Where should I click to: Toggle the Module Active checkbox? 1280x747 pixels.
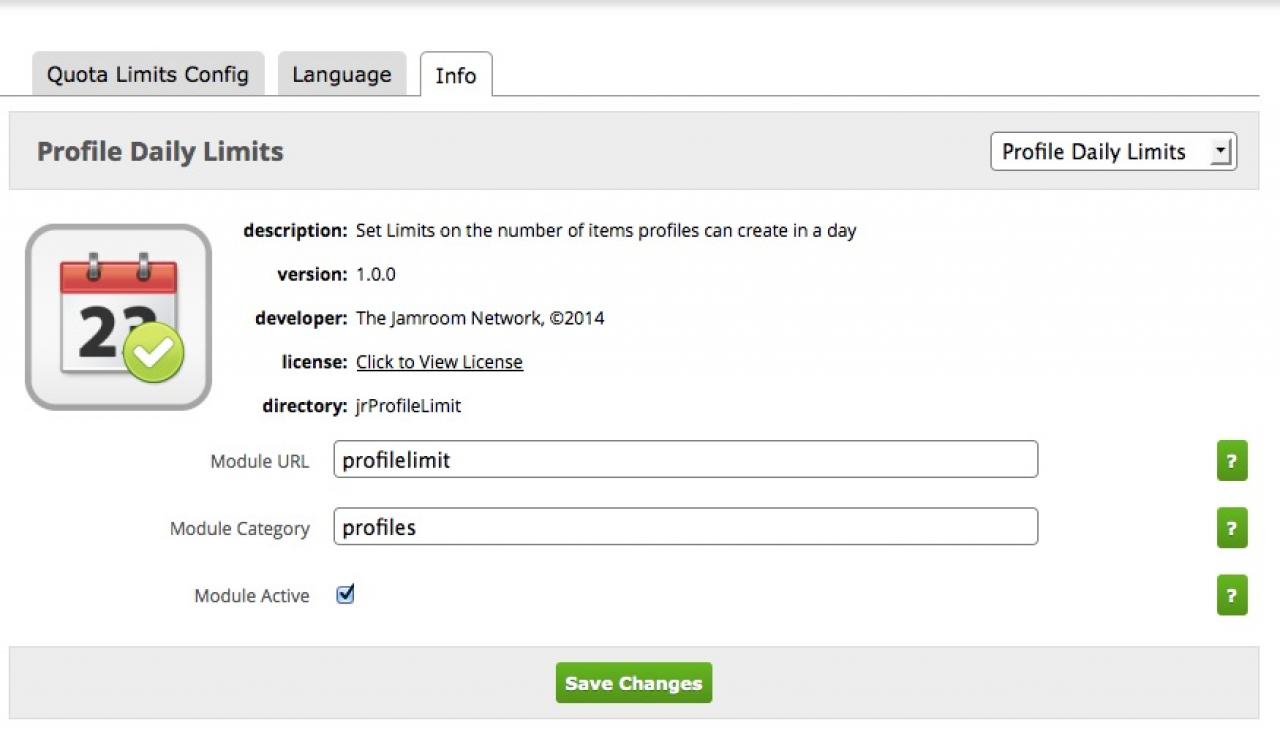345,594
